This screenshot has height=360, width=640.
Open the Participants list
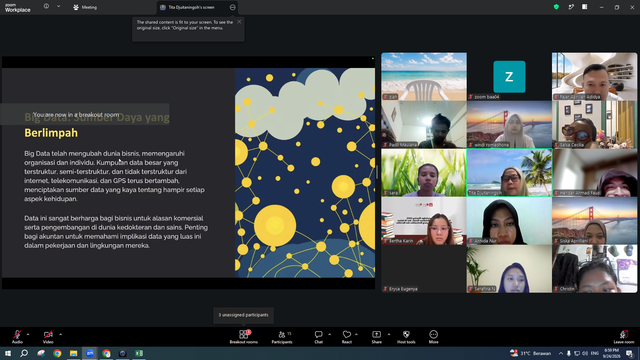point(282,337)
